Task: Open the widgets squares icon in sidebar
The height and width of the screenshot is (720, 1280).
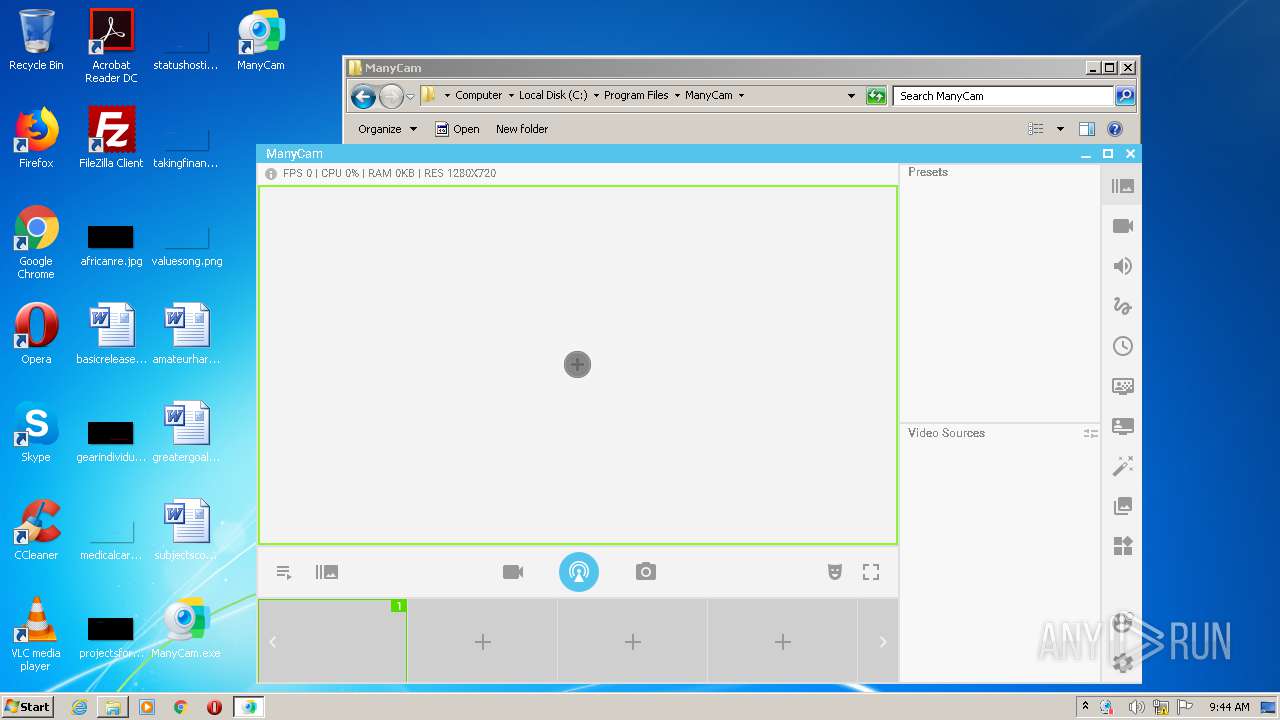Action: 1122,546
